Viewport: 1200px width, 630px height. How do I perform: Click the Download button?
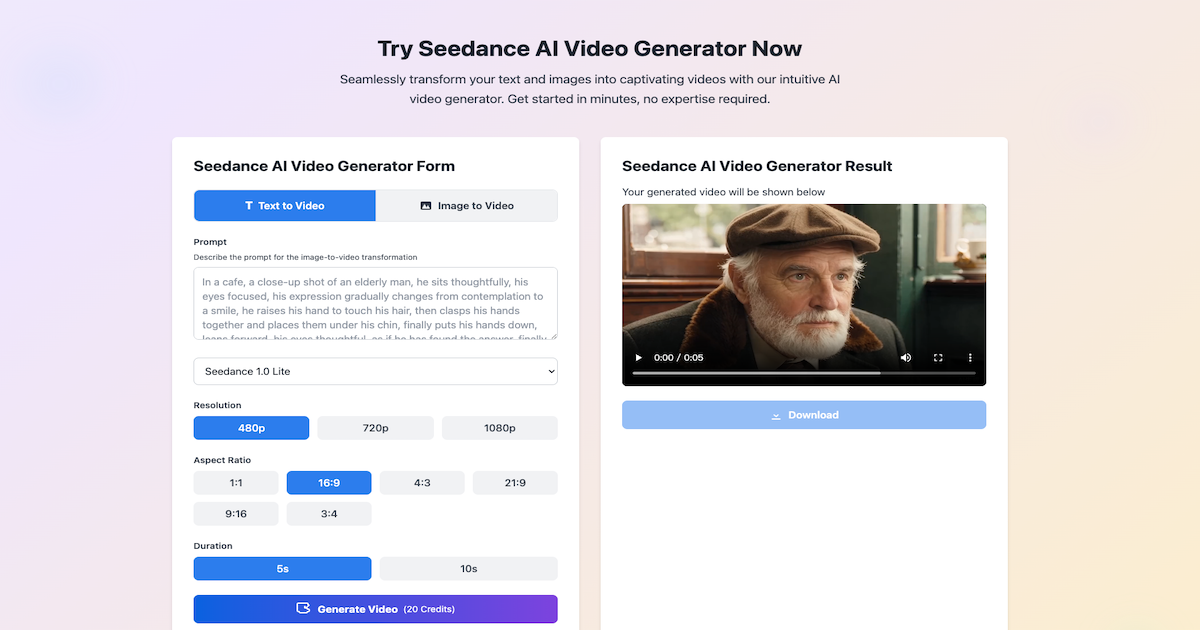[804, 415]
